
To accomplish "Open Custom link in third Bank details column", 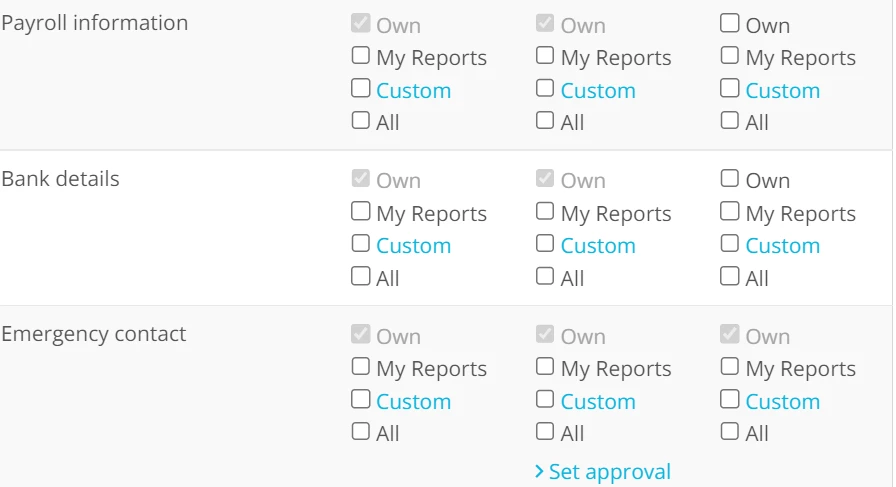I will pyautogui.click(x=783, y=246).
